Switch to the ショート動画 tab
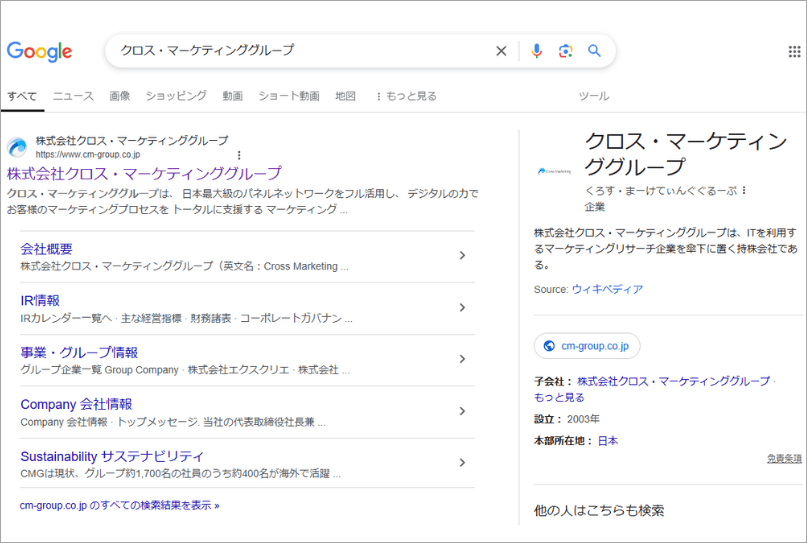The image size is (807, 543). point(289,96)
